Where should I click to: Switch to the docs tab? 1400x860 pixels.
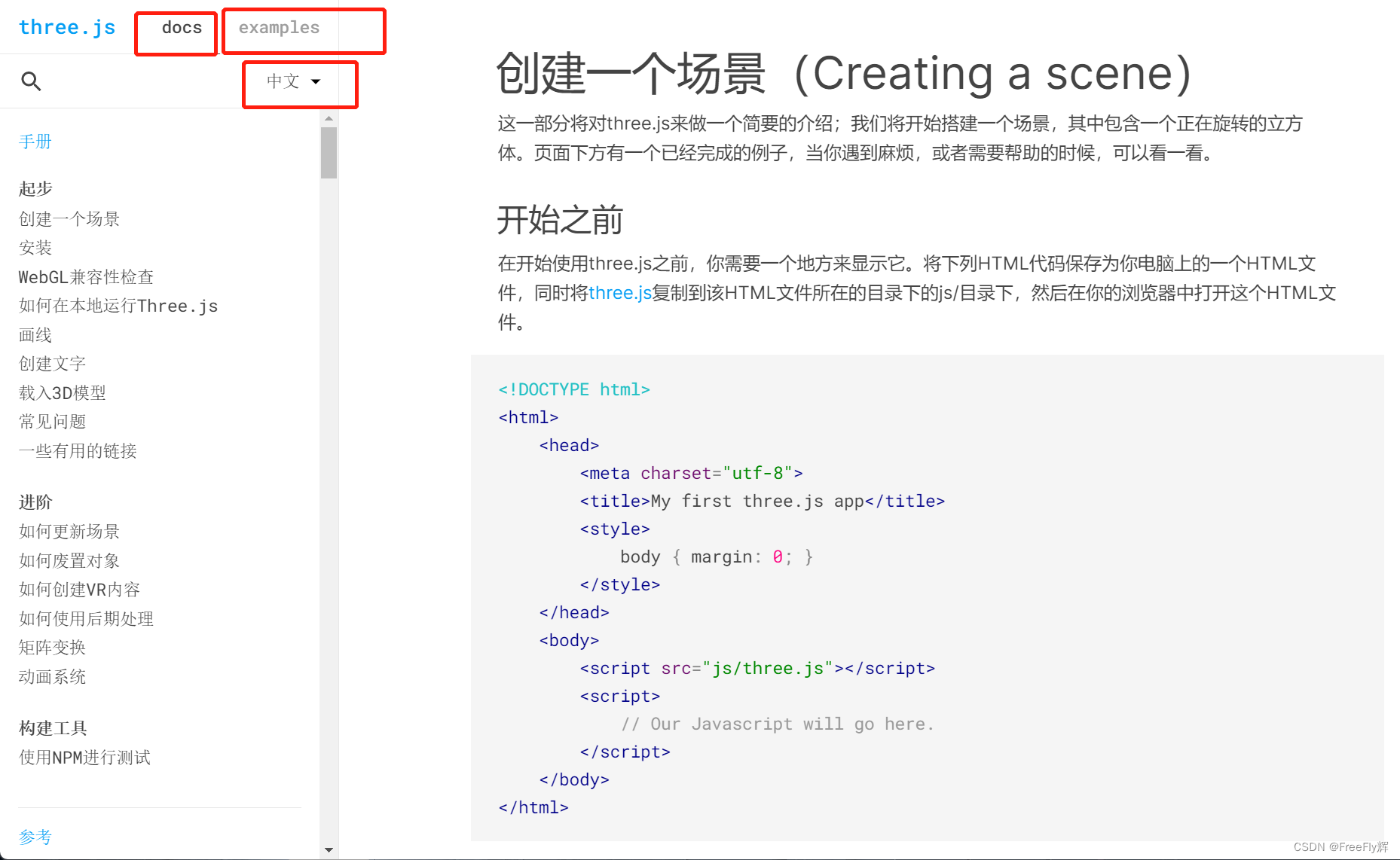tap(182, 28)
